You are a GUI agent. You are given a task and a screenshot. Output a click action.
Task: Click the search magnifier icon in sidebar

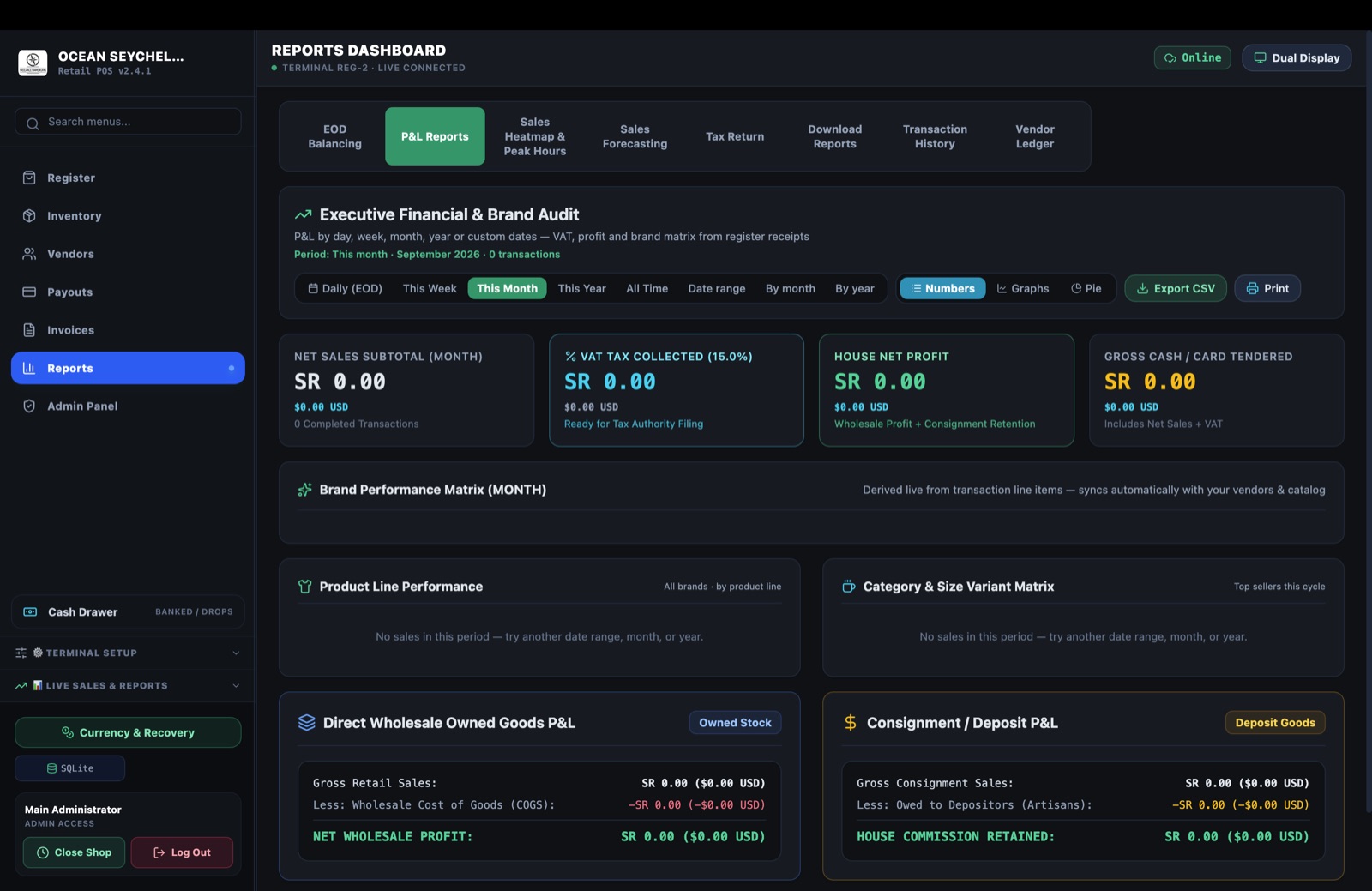point(33,123)
